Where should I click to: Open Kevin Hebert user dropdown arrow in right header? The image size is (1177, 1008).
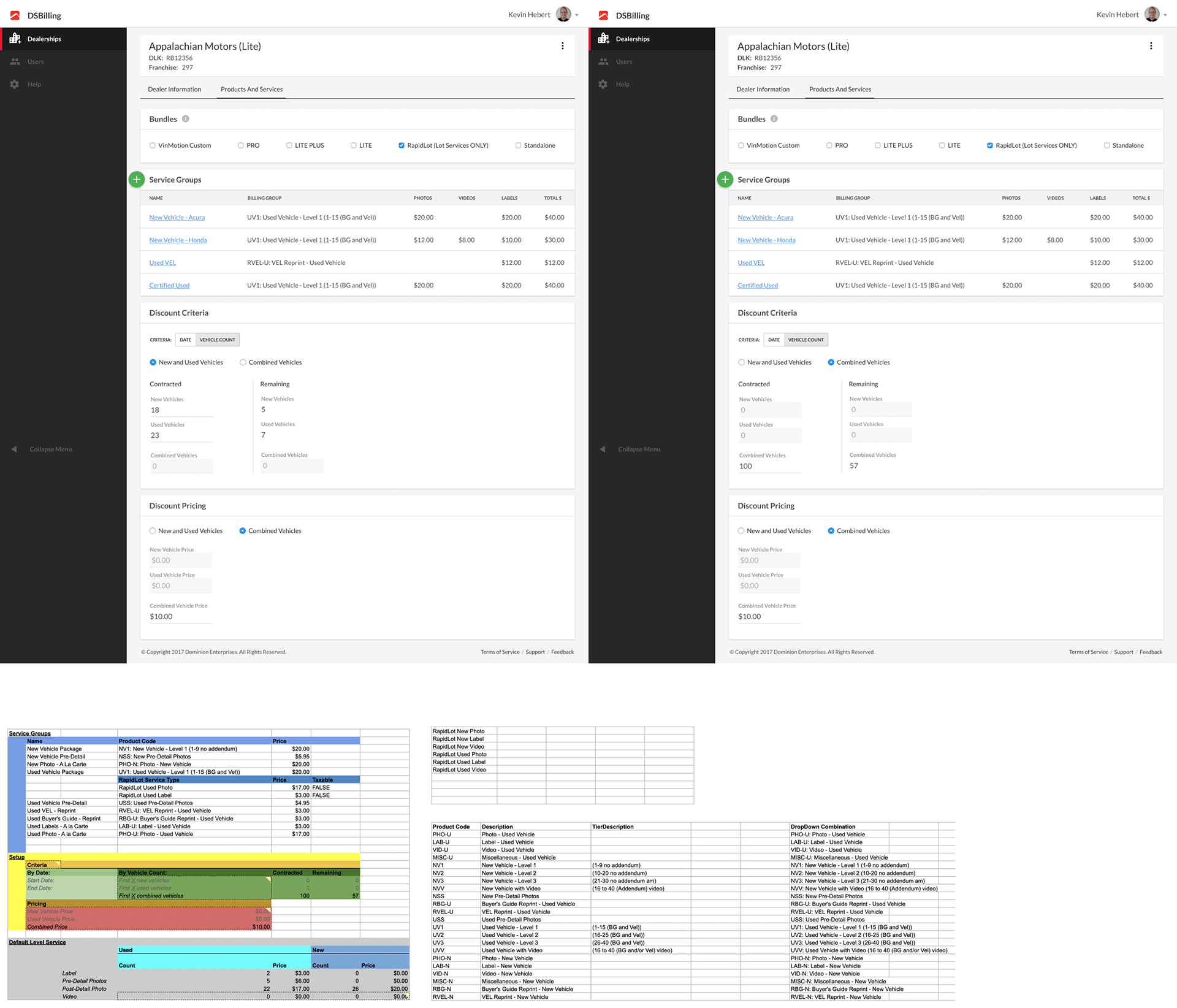1165,15
